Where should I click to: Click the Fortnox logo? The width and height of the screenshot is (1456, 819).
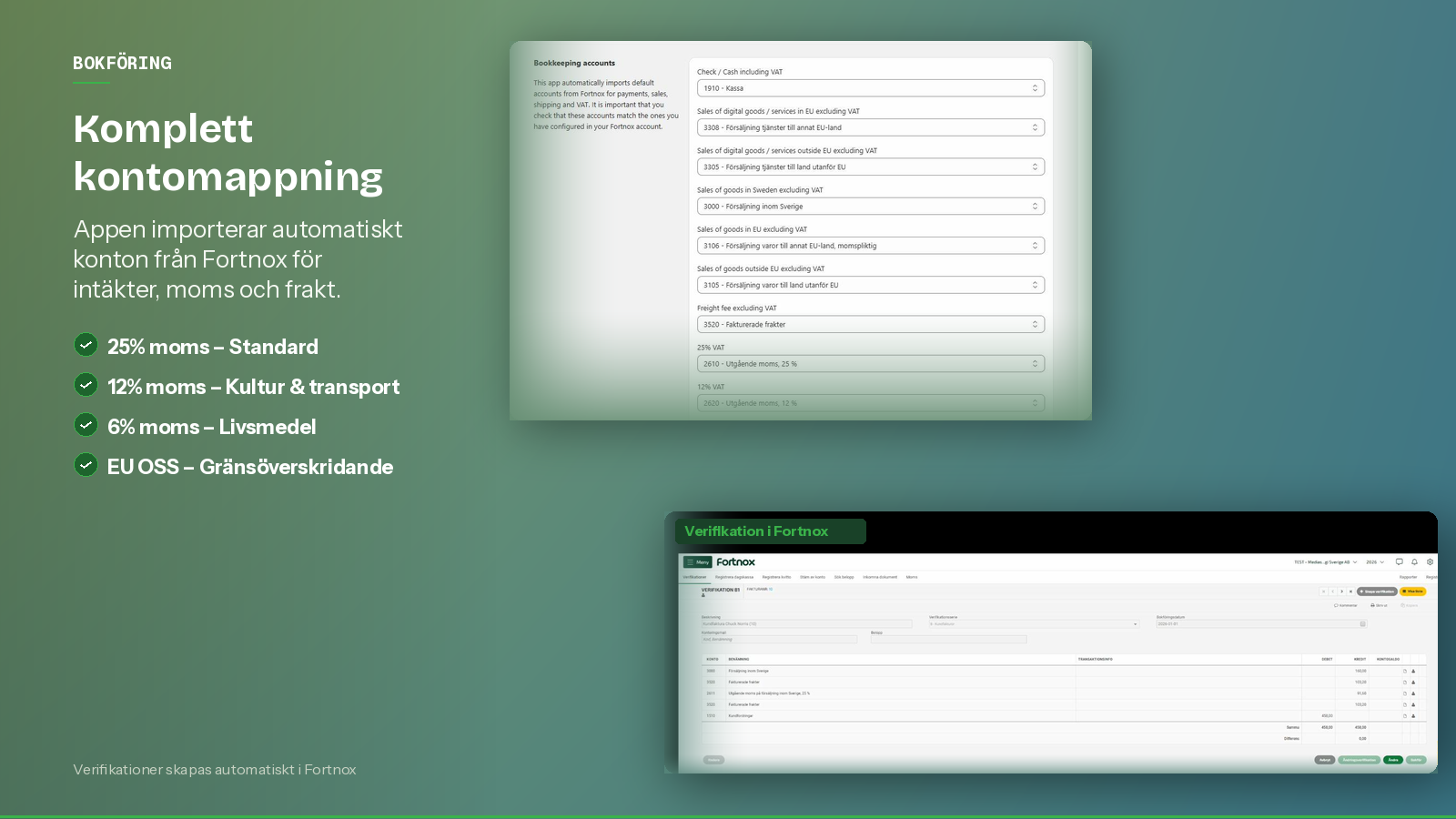[735, 562]
